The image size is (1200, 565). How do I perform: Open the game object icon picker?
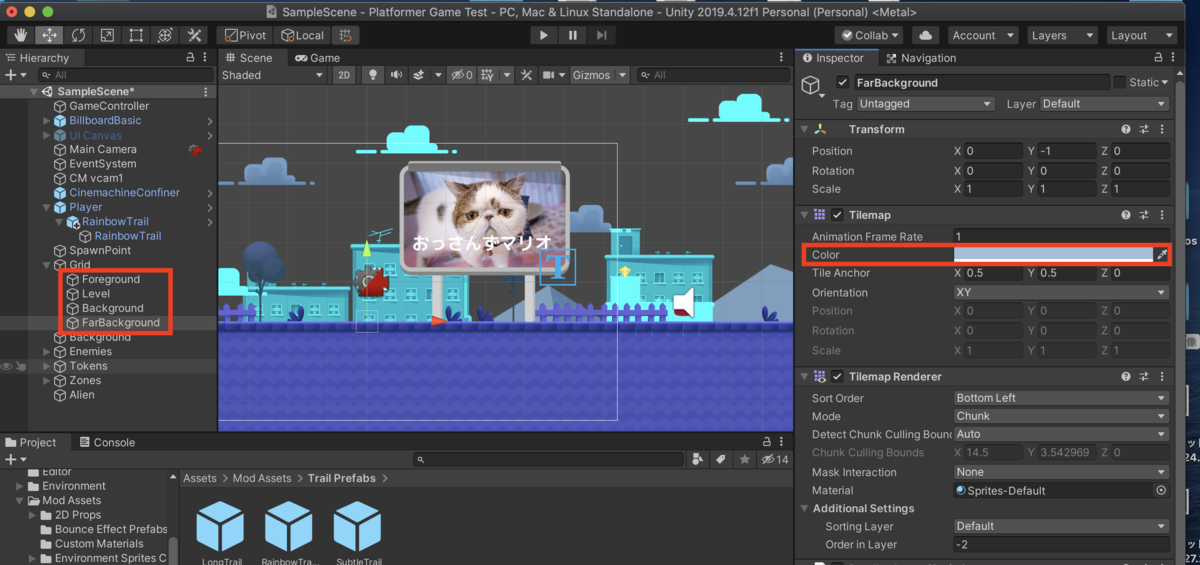tap(812, 87)
